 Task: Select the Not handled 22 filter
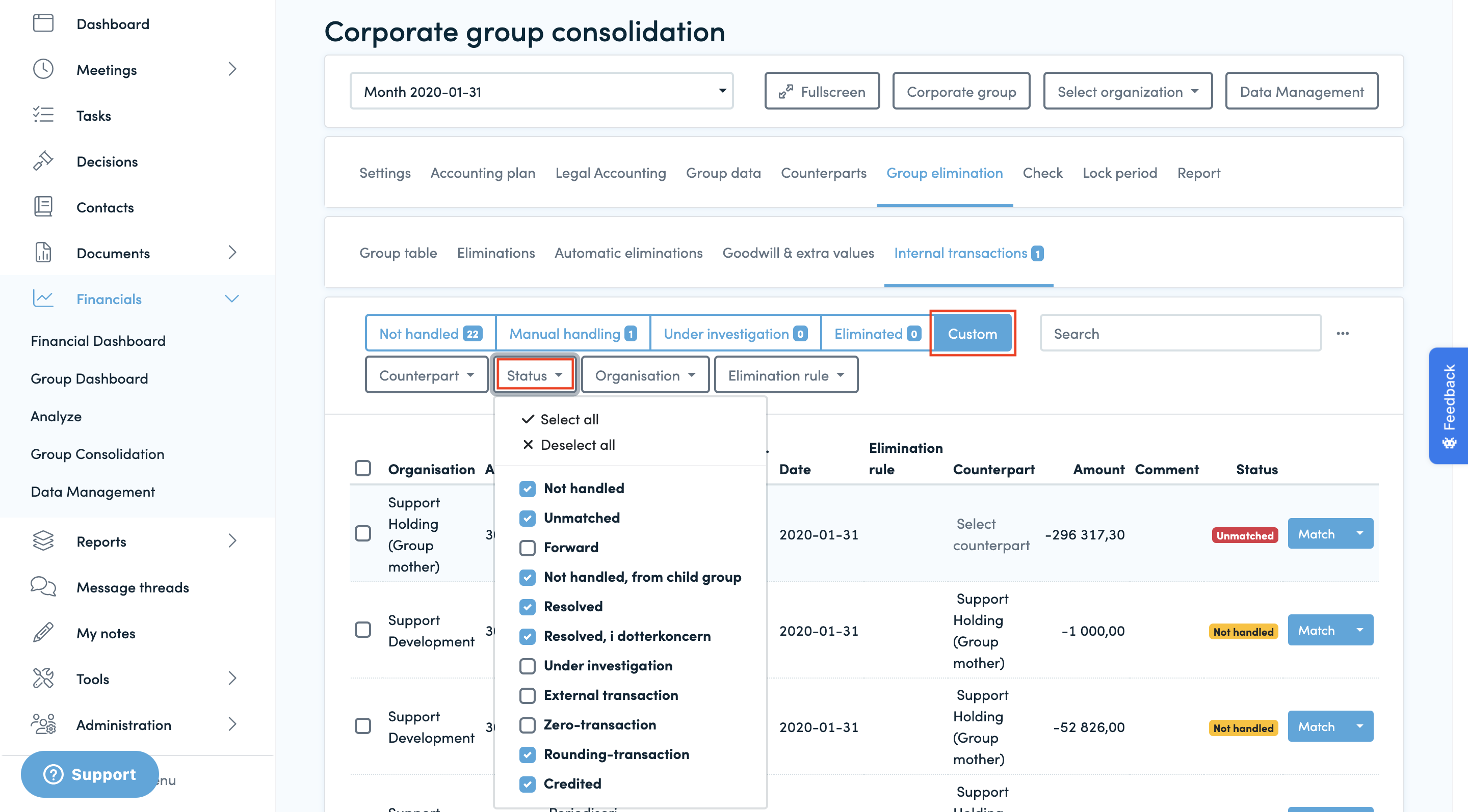(x=431, y=334)
